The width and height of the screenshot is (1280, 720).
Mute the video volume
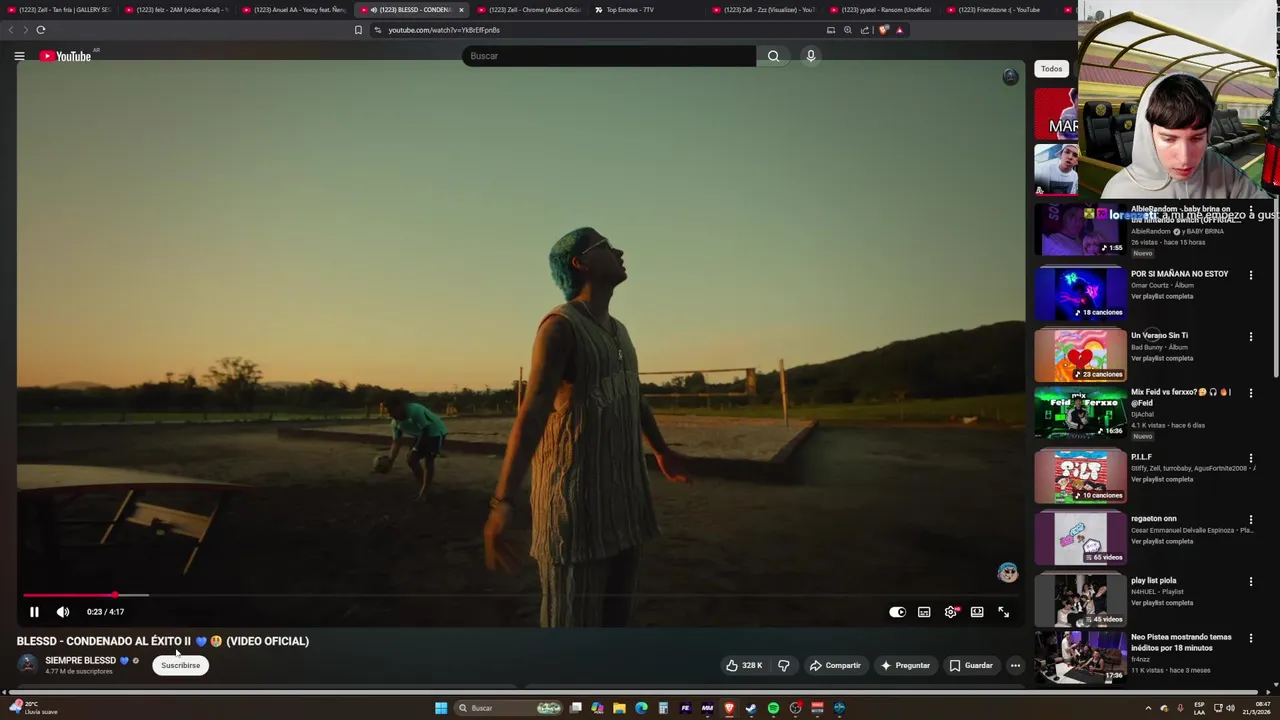pos(63,612)
